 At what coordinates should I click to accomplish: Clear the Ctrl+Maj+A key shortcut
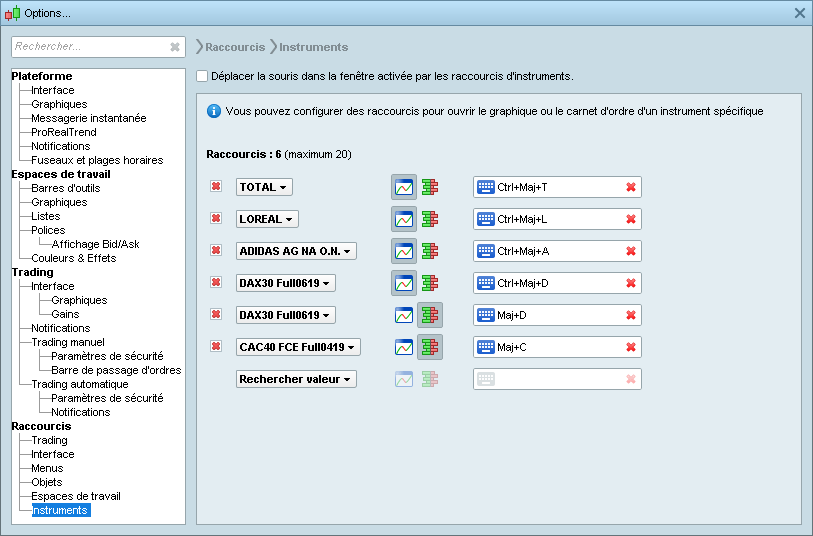pos(631,251)
